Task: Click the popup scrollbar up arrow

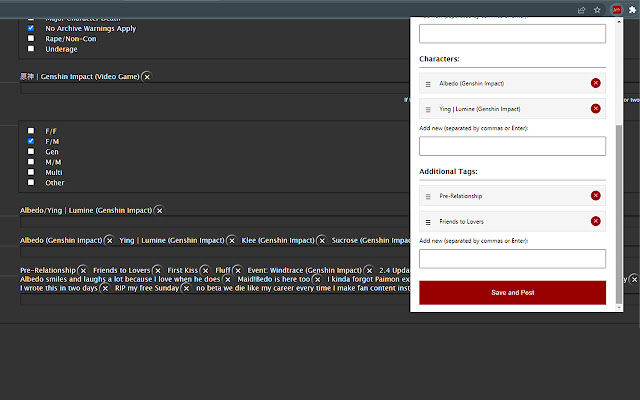Action: click(x=619, y=22)
